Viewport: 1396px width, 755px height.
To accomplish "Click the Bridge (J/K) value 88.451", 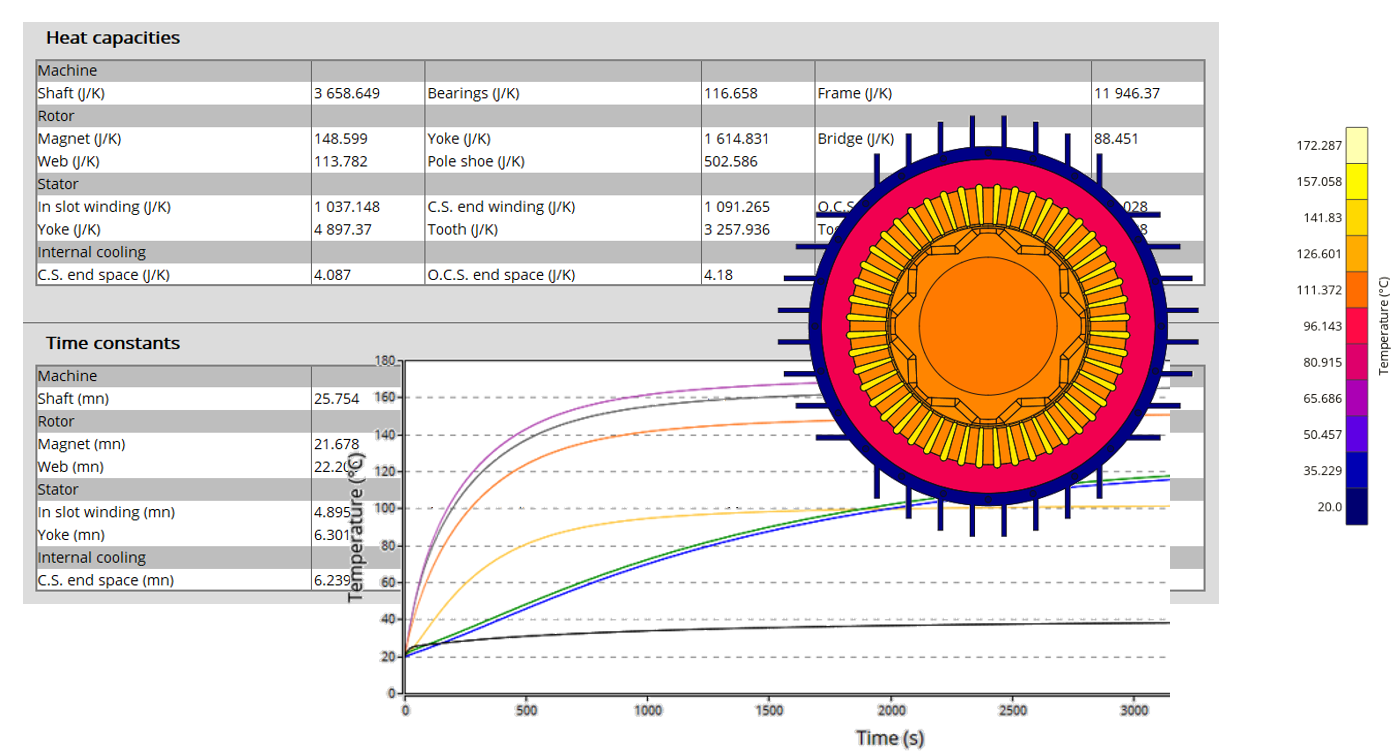I will pos(1116,139).
